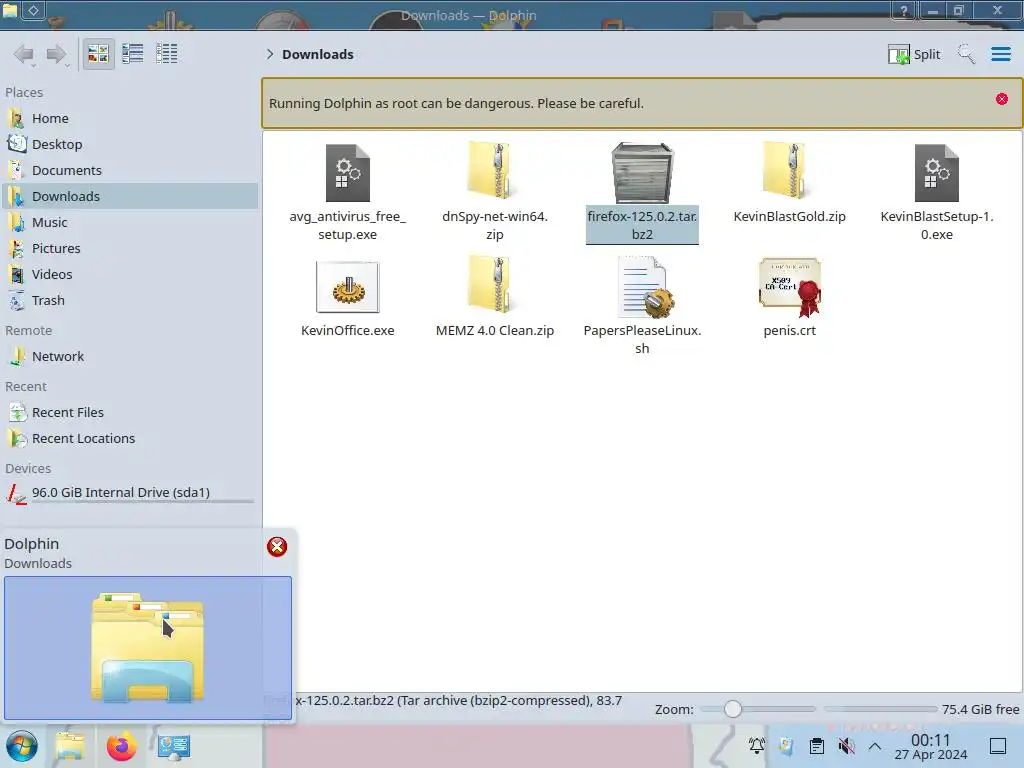Open Home in Places
The image size is (1024, 768).
click(x=129, y=118)
